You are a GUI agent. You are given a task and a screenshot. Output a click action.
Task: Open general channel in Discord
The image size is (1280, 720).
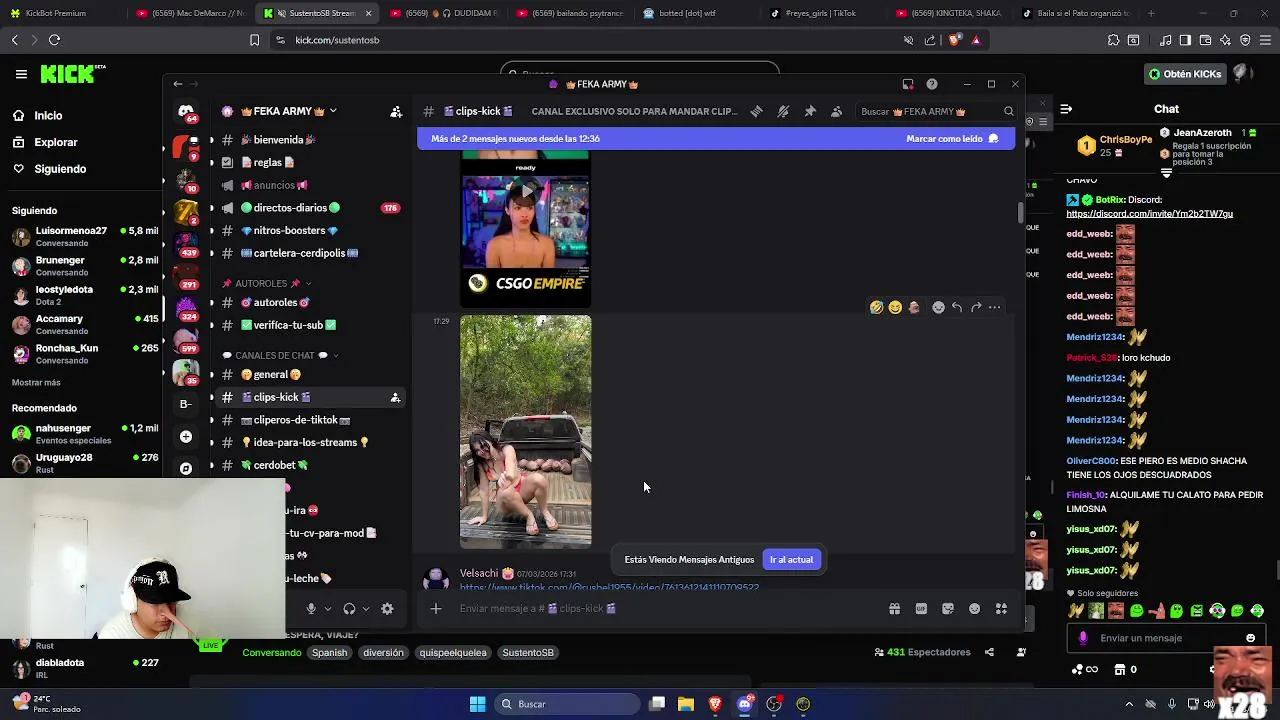pos(310,374)
